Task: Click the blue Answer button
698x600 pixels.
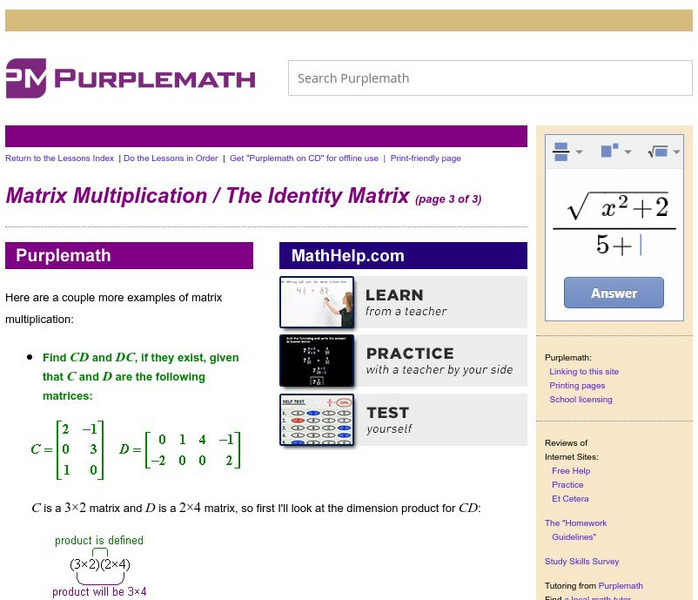Action: (614, 293)
